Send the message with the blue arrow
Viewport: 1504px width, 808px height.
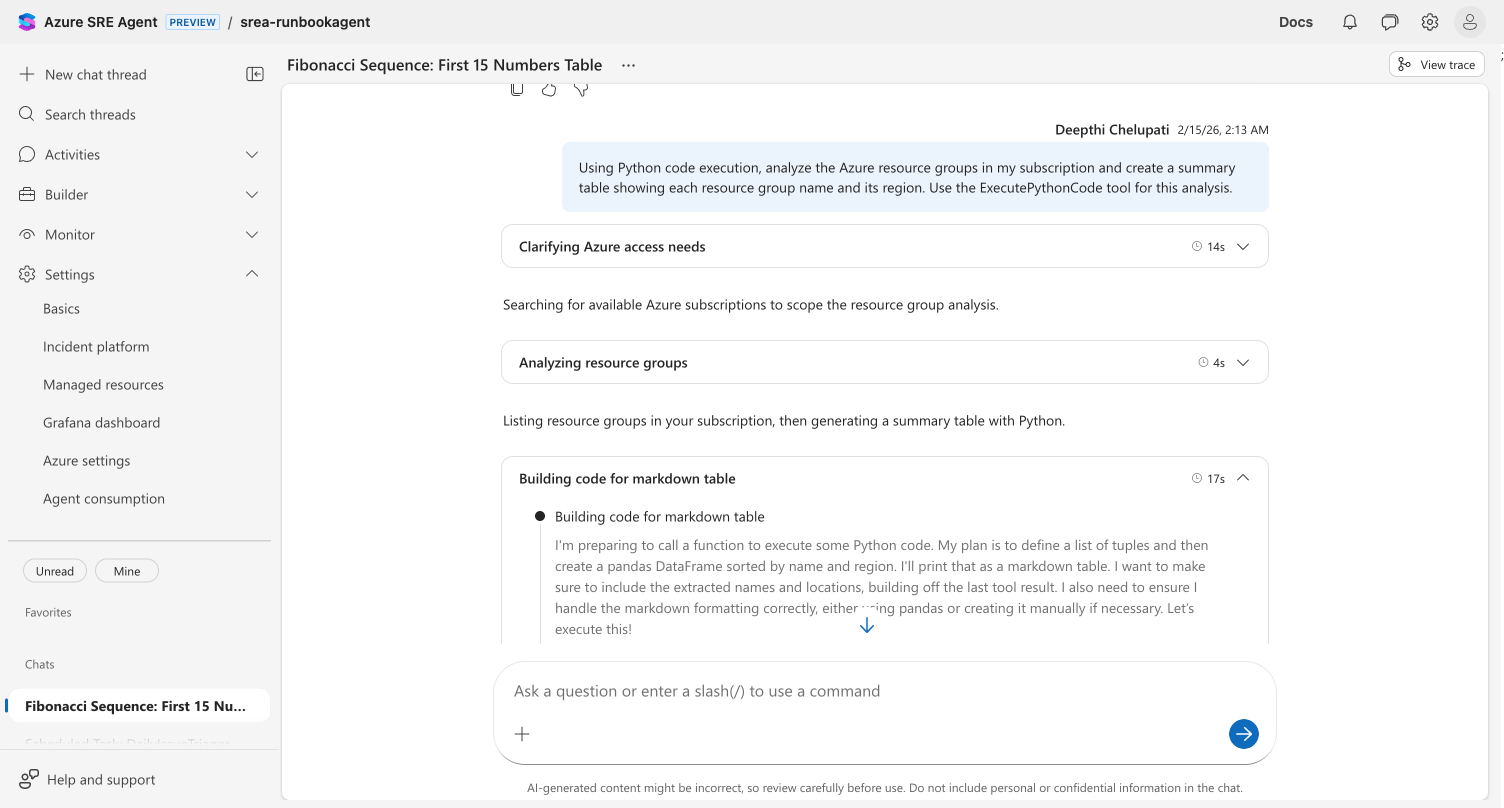1244,734
